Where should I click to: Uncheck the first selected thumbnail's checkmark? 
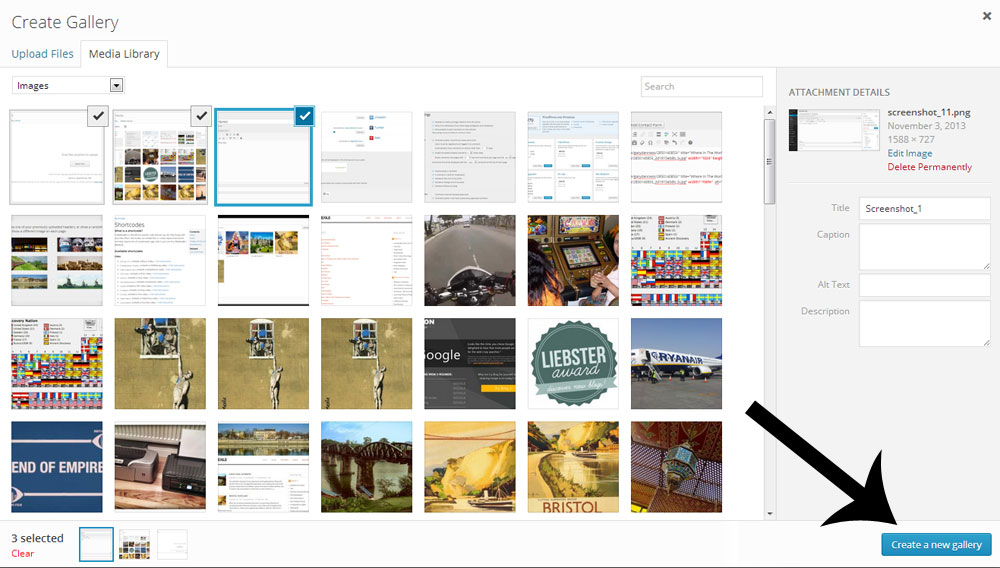[x=98, y=117]
